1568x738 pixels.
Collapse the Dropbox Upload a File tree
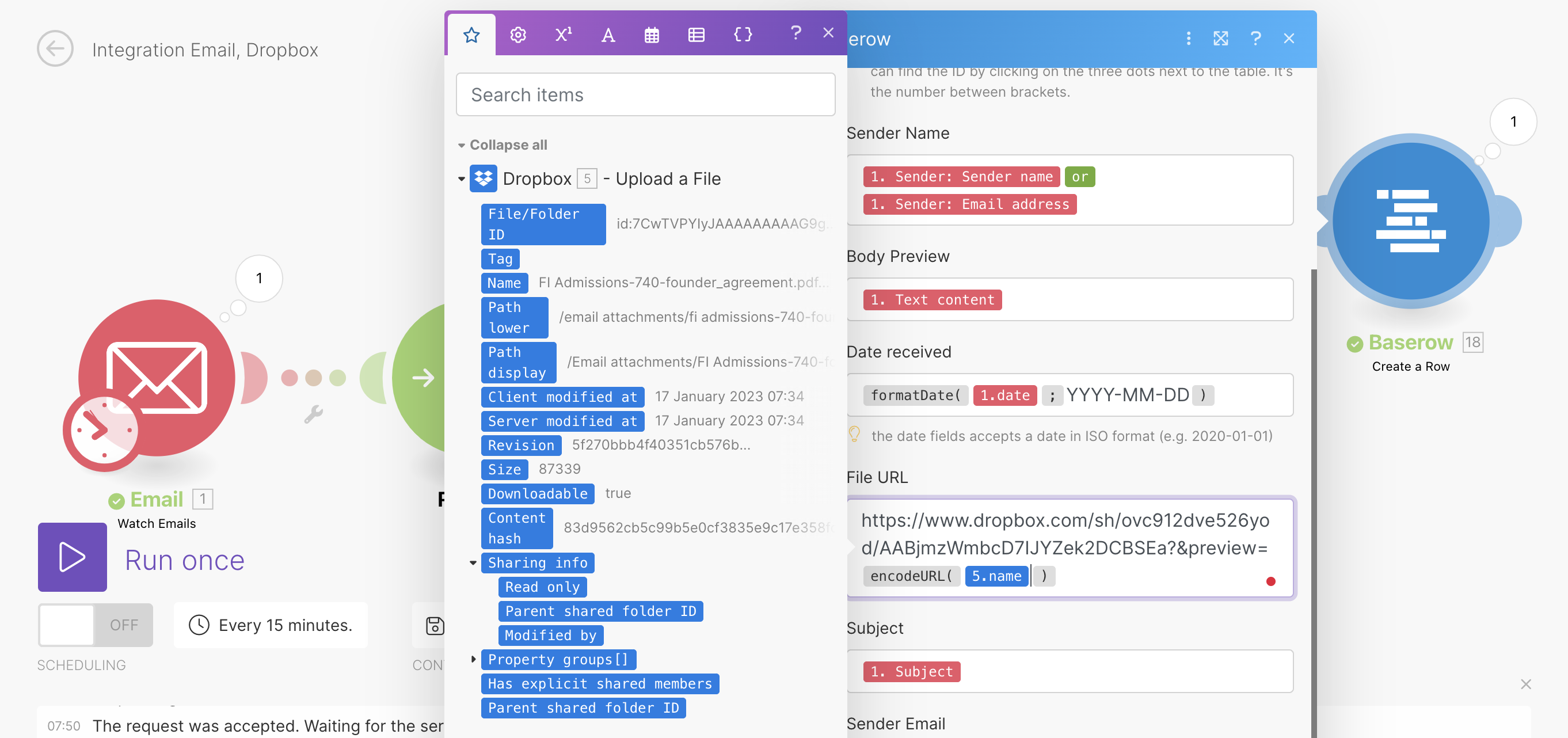(462, 179)
